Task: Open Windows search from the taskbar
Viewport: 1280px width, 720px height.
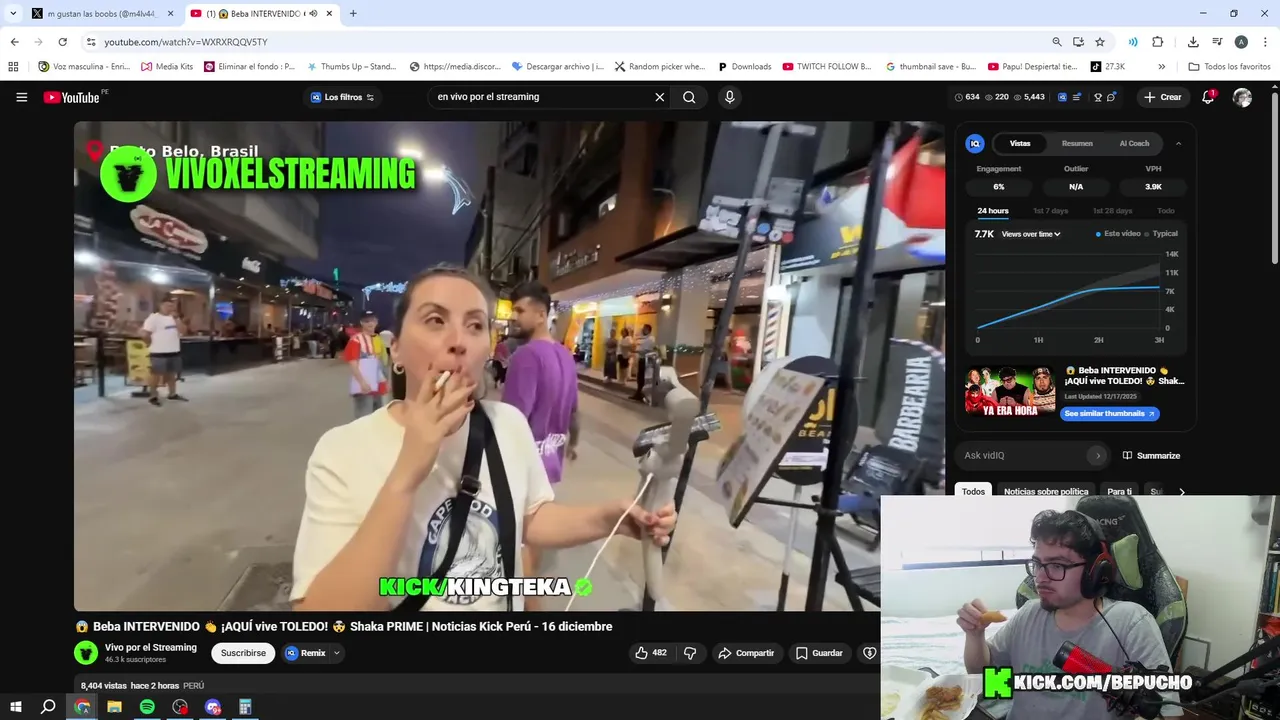Action: tap(47, 707)
